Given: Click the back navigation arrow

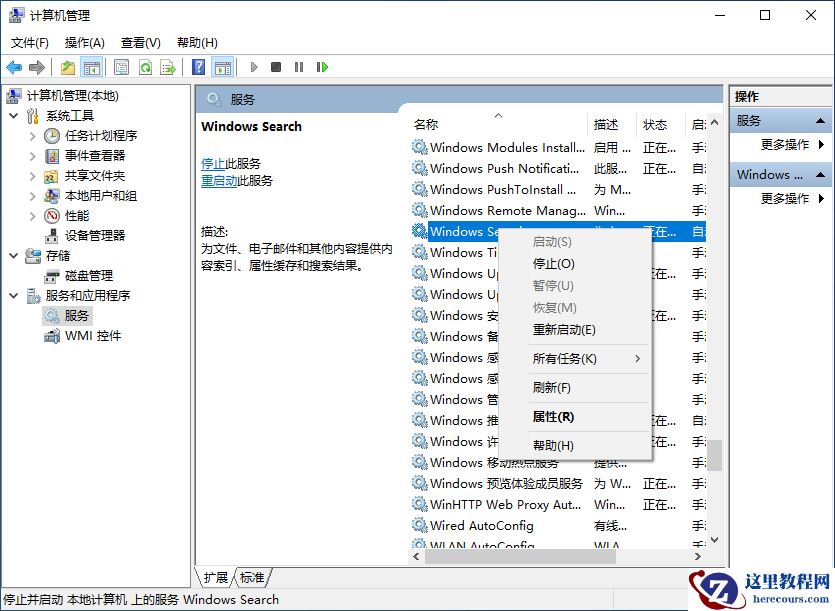Looking at the screenshot, I should [x=14, y=67].
